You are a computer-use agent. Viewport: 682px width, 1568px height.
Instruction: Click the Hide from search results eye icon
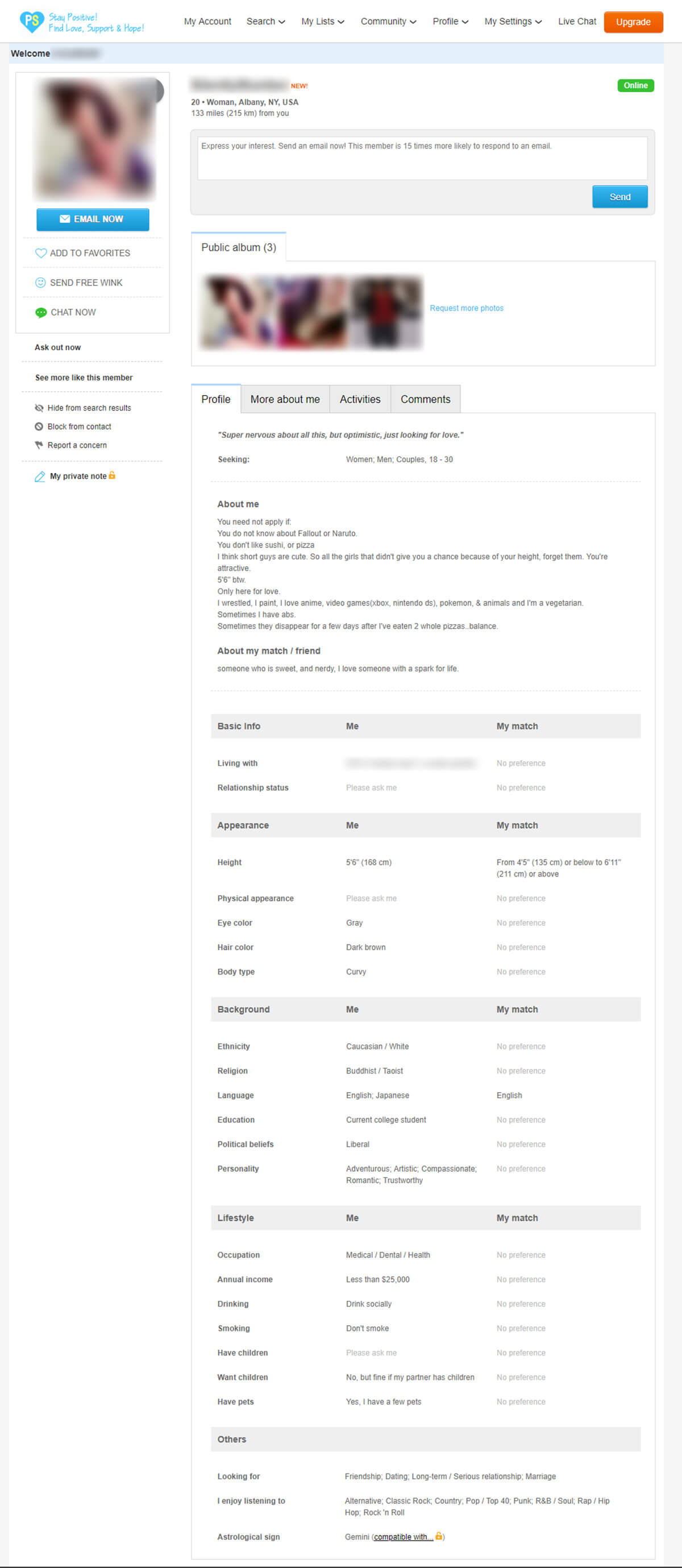click(40, 408)
